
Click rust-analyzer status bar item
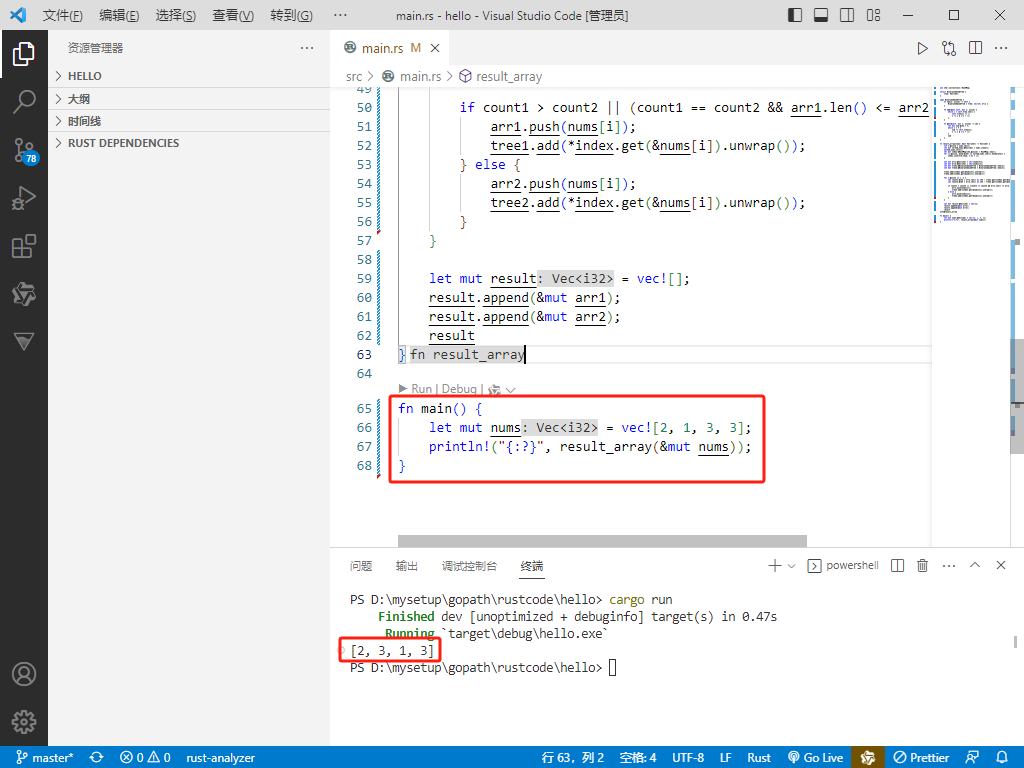pyautogui.click(x=221, y=758)
